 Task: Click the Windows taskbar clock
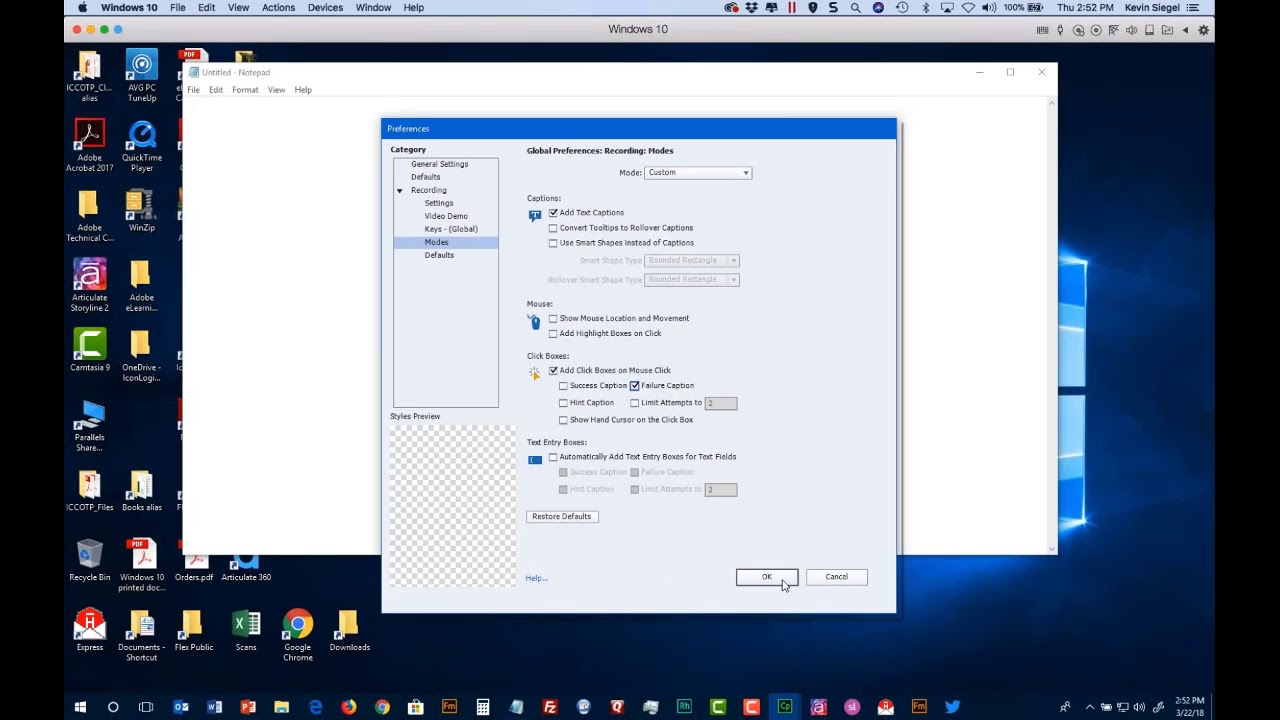pyautogui.click(x=1189, y=707)
